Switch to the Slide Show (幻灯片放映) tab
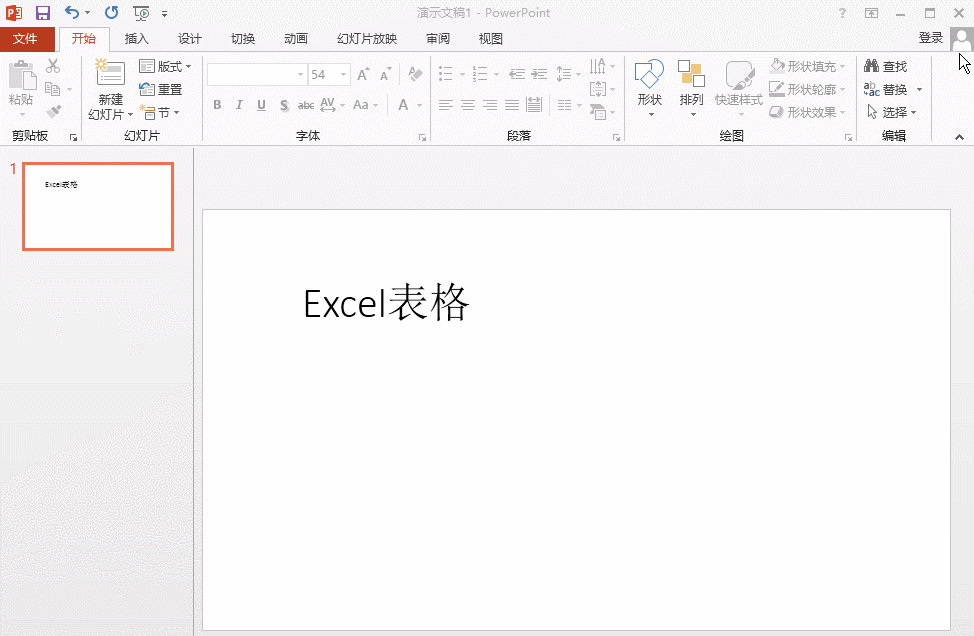Image resolution: width=974 pixels, height=636 pixels. (366, 39)
